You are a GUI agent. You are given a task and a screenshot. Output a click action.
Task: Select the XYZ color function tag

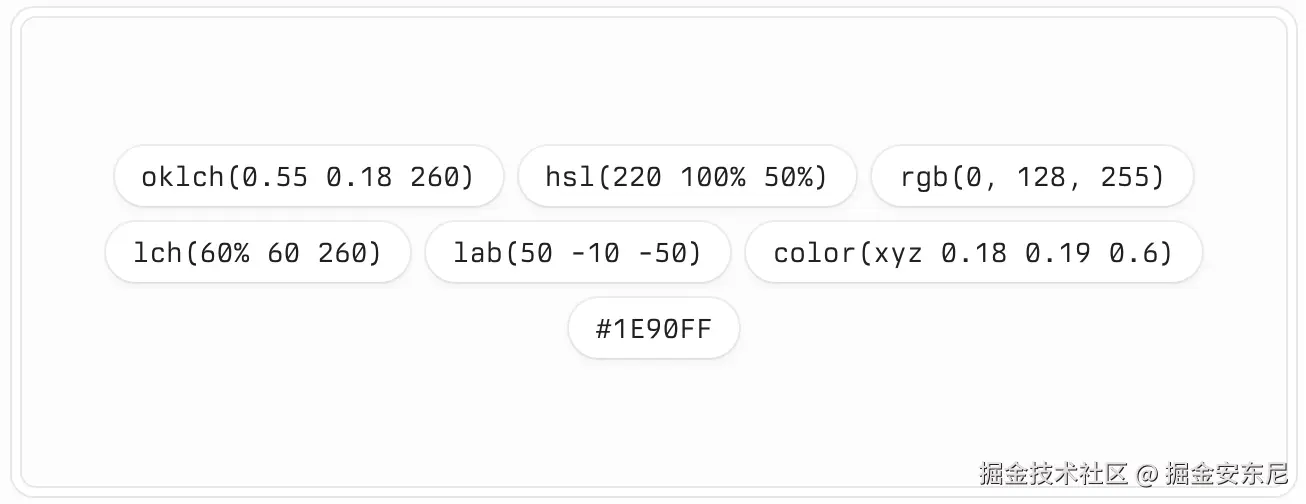tap(973, 252)
